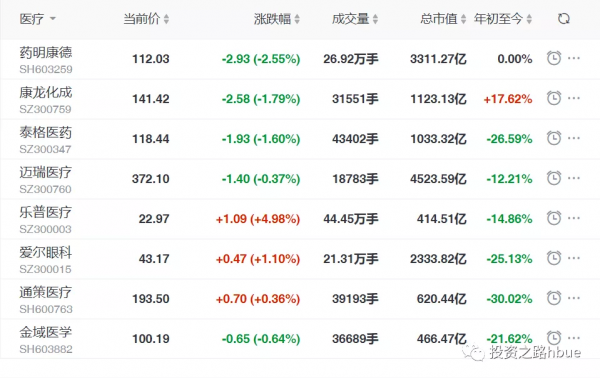Image resolution: width=600 pixels, height=378 pixels.
Task: Click year-to-date -26.59% value
Action: click(x=509, y=139)
